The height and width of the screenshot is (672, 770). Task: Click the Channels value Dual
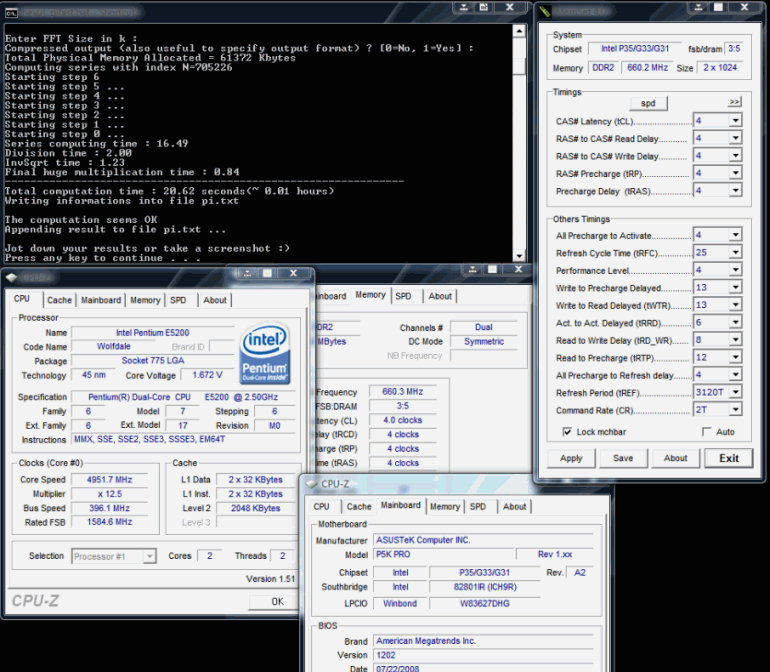pyautogui.click(x=484, y=328)
